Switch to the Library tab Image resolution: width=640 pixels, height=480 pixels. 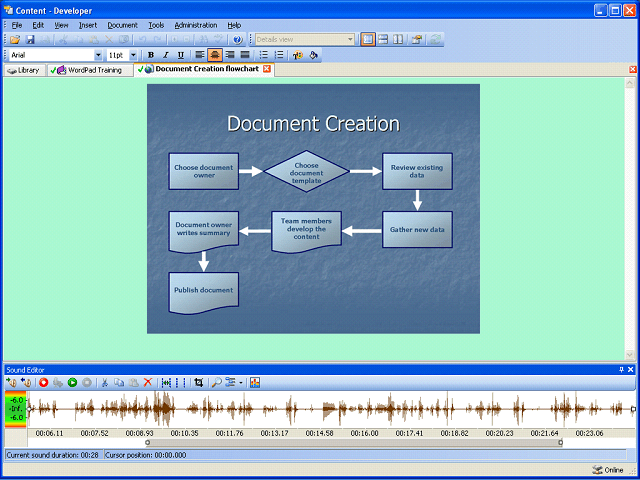(x=24, y=70)
